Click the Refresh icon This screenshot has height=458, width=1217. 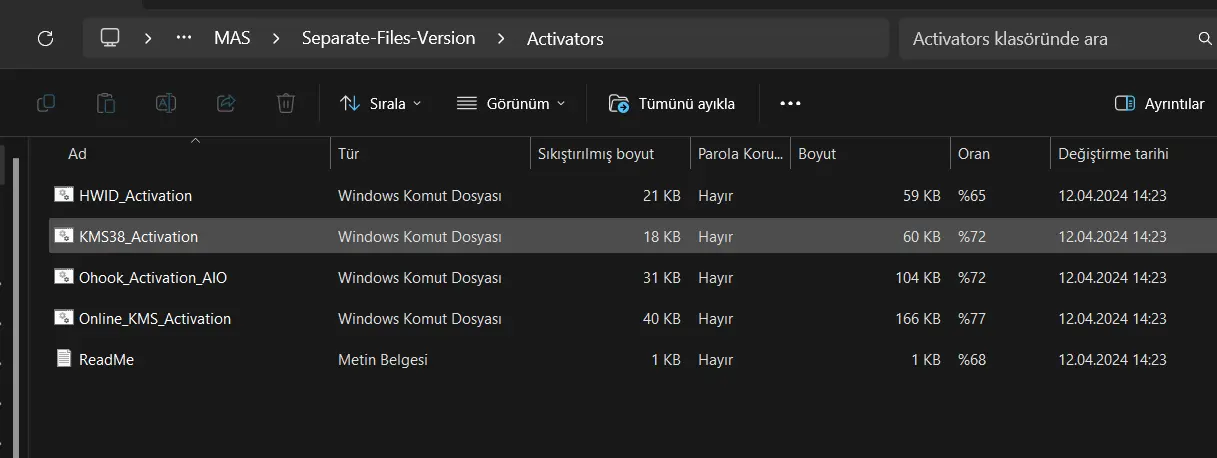[x=44, y=39]
